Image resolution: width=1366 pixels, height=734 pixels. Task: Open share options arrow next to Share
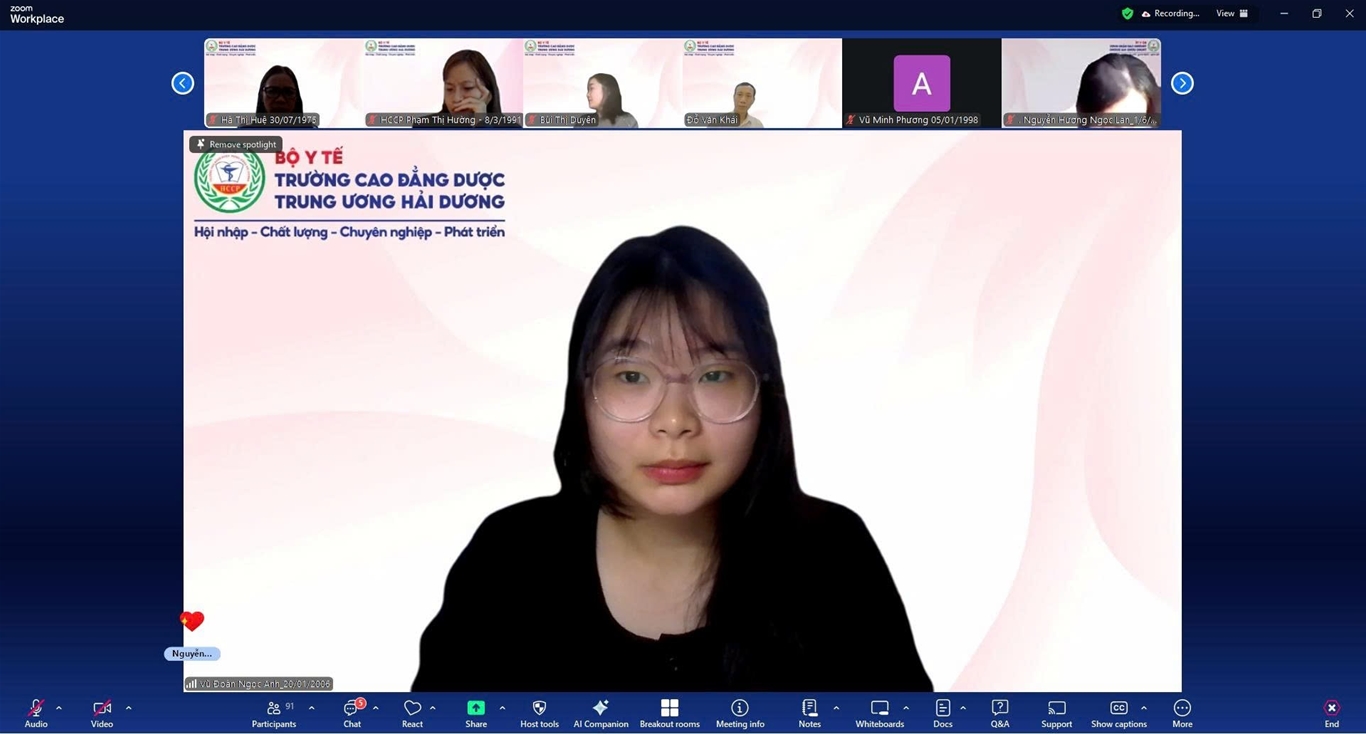502,708
